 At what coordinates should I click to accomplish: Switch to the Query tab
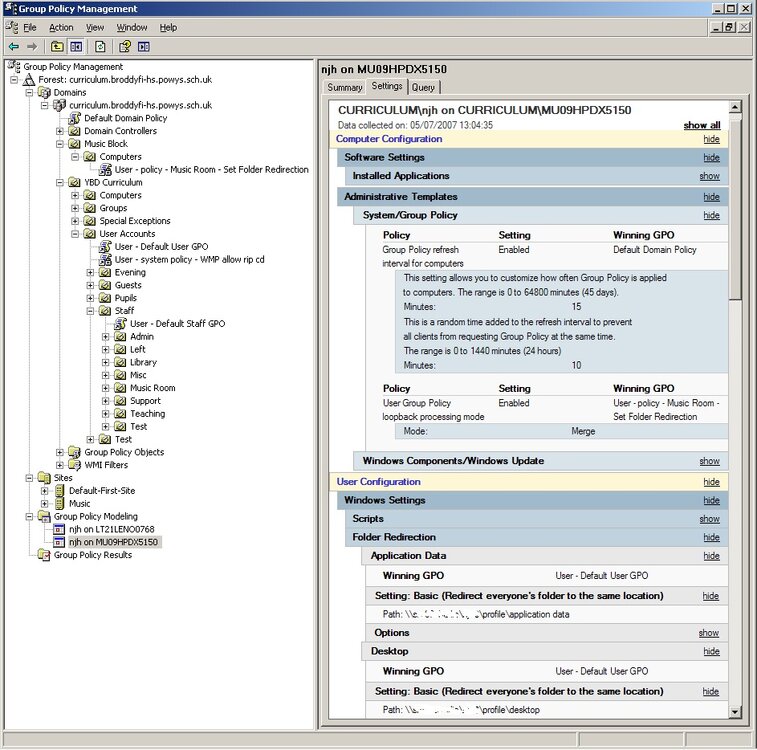(423, 87)
